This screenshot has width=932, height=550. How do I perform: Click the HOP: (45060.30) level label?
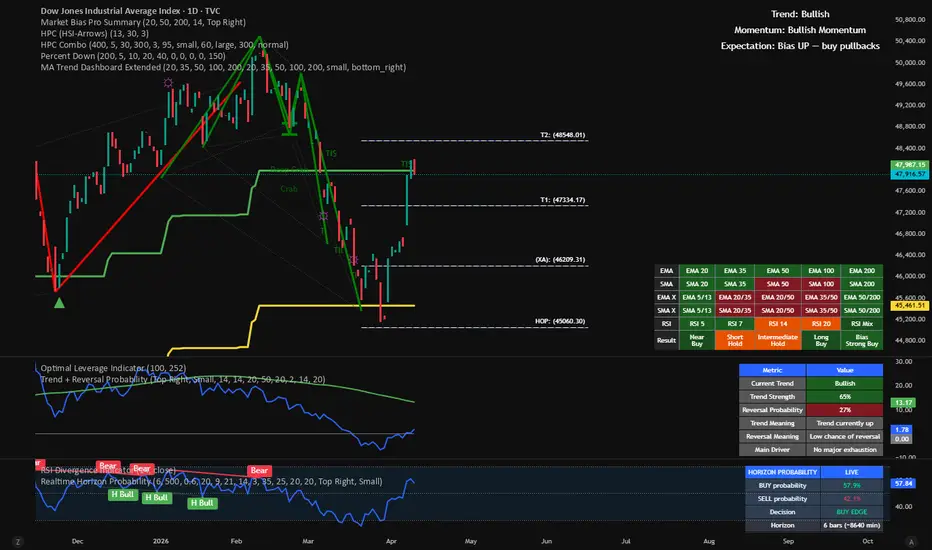pos(560,321)
